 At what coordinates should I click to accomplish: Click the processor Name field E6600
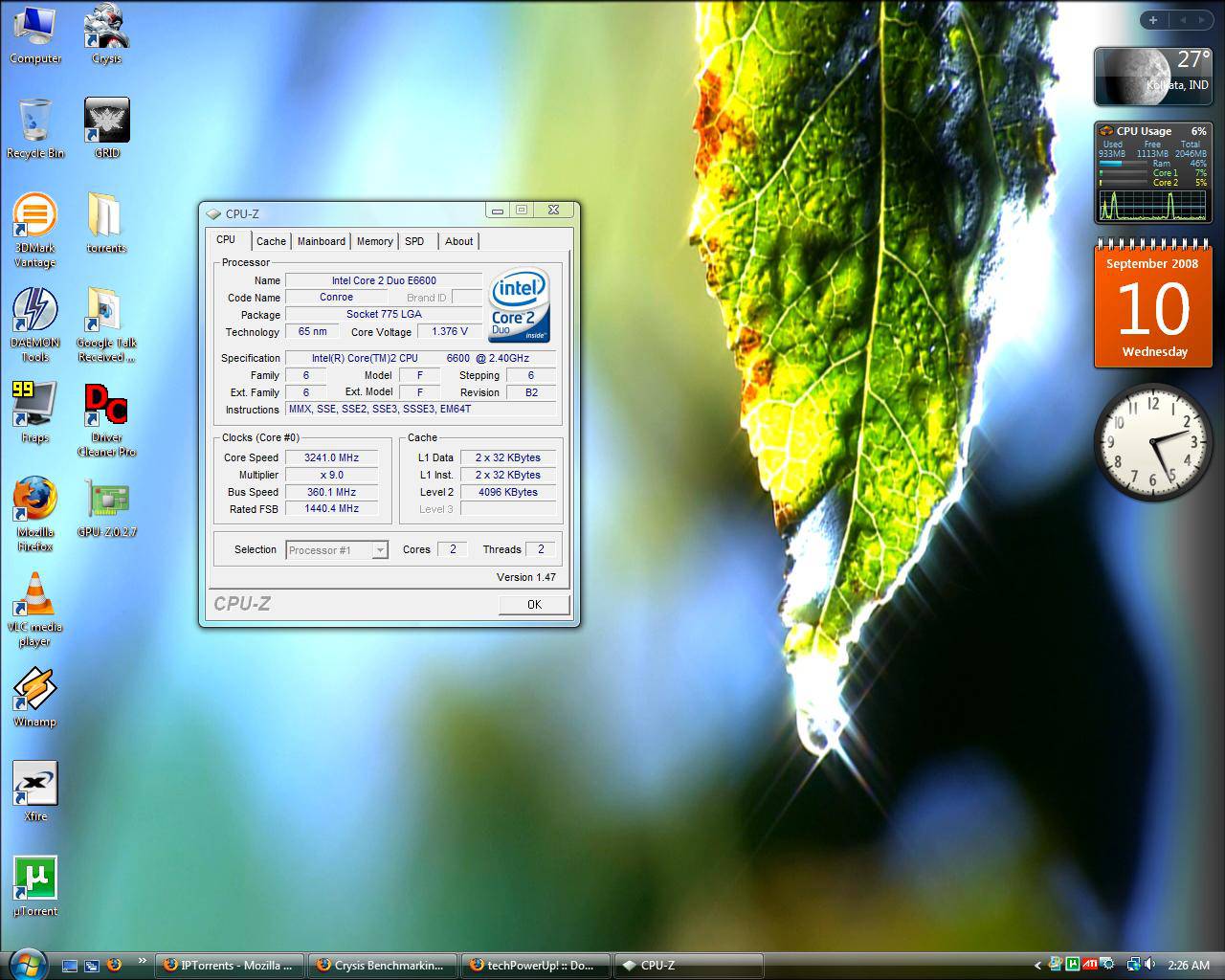click(384, 280)
